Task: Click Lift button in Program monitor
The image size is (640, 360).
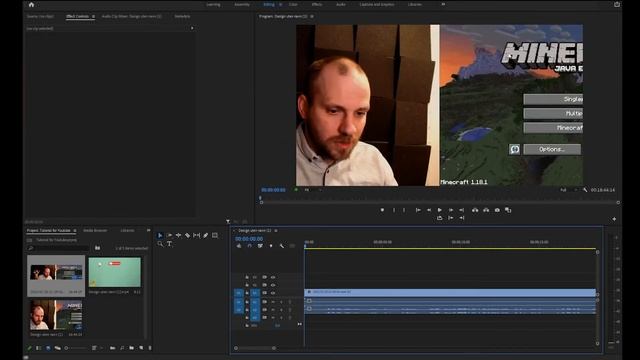Action: 475,210
